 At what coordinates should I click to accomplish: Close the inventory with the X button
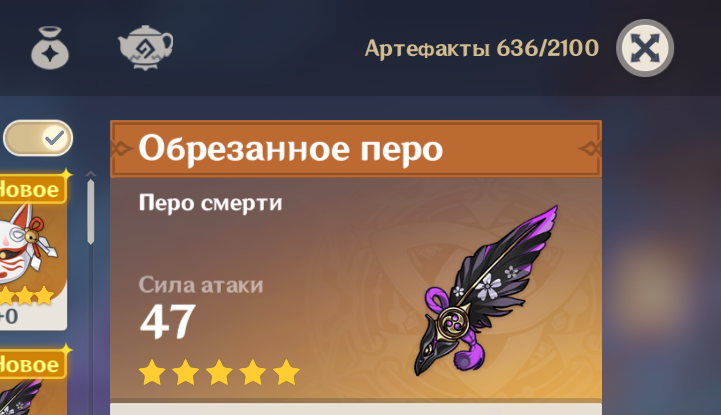[x=645, y=48]
